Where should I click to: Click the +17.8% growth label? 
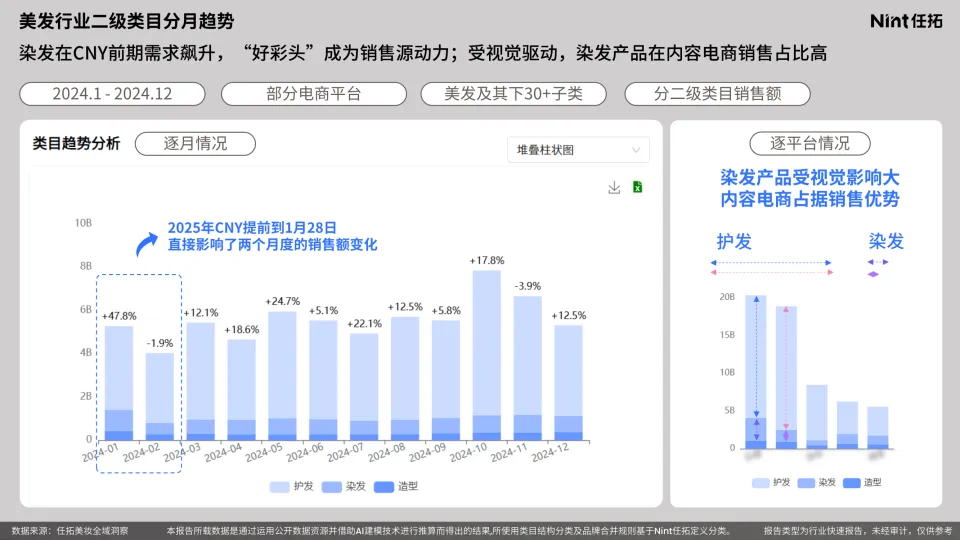coord(487,260)
